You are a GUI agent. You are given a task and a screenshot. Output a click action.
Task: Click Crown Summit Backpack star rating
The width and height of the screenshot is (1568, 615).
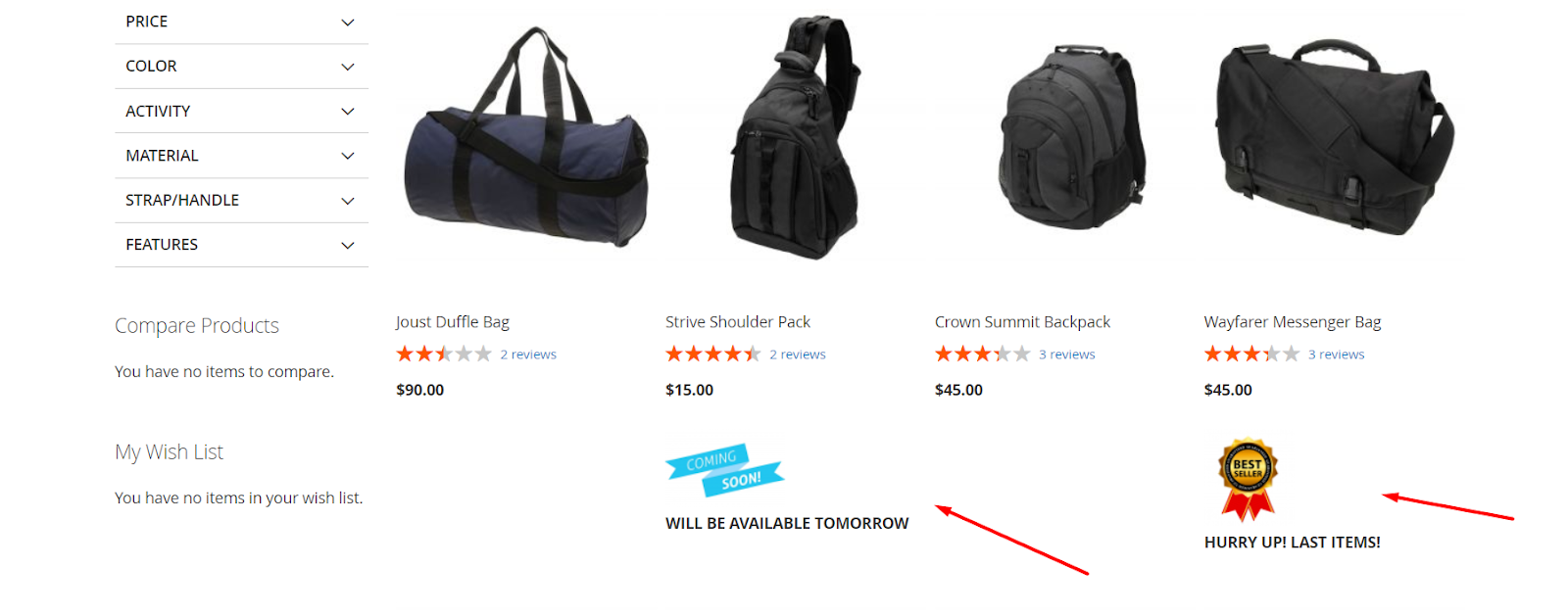983,354
